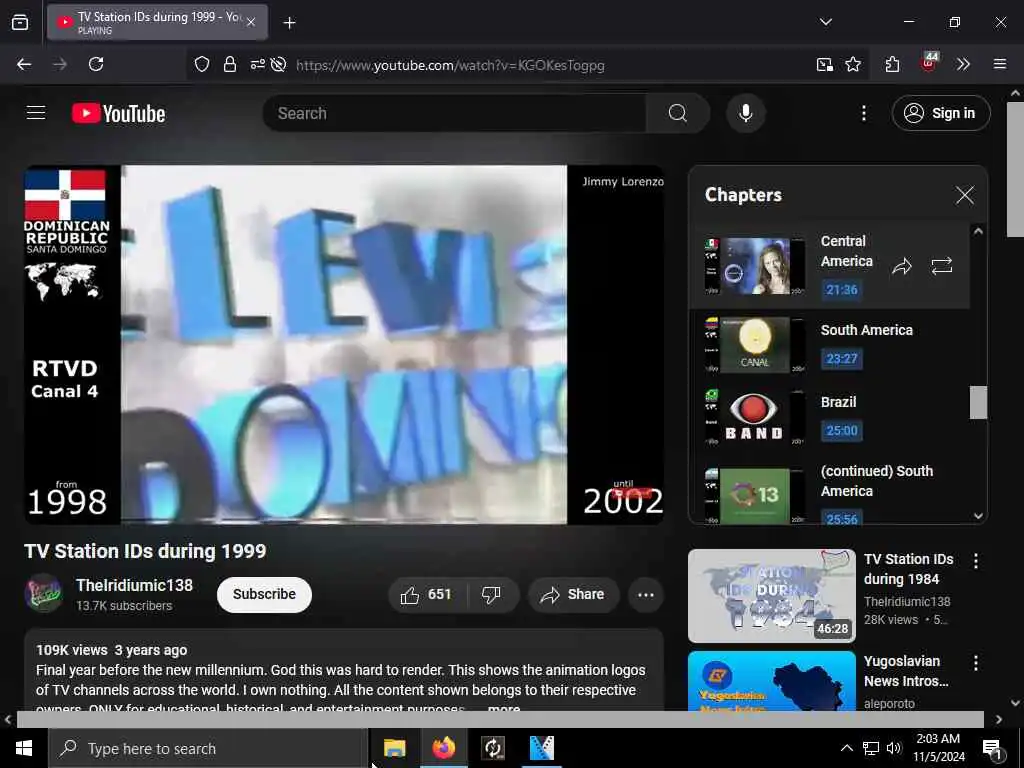Open the browser extensions puzzle icon
Viewport: 1024px width, 768px height.
(892, 64)
